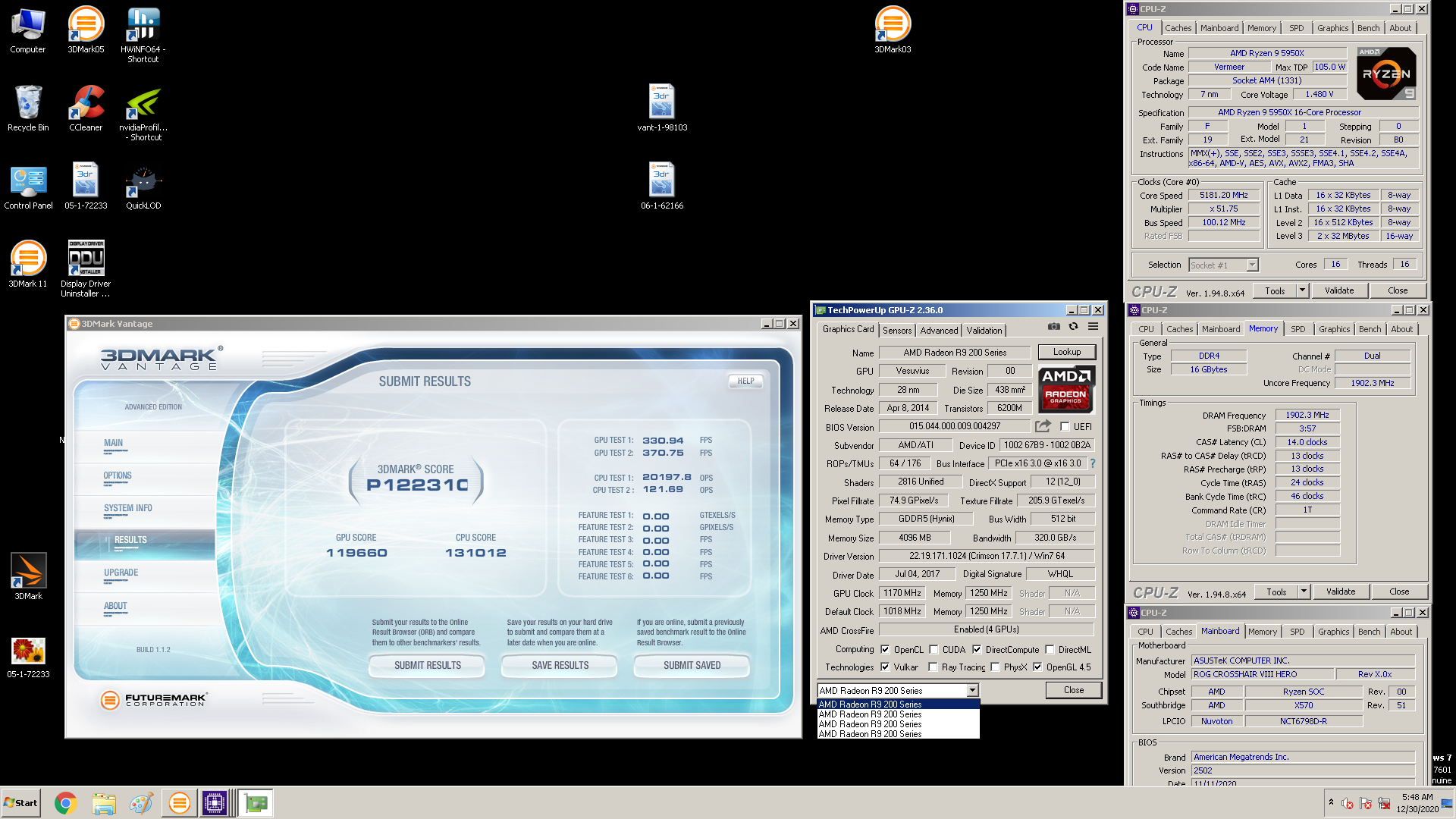Toggle the Ray Tracing checkbox
The width and height of the screenshot is (1456, 819).
coord(934,667)
